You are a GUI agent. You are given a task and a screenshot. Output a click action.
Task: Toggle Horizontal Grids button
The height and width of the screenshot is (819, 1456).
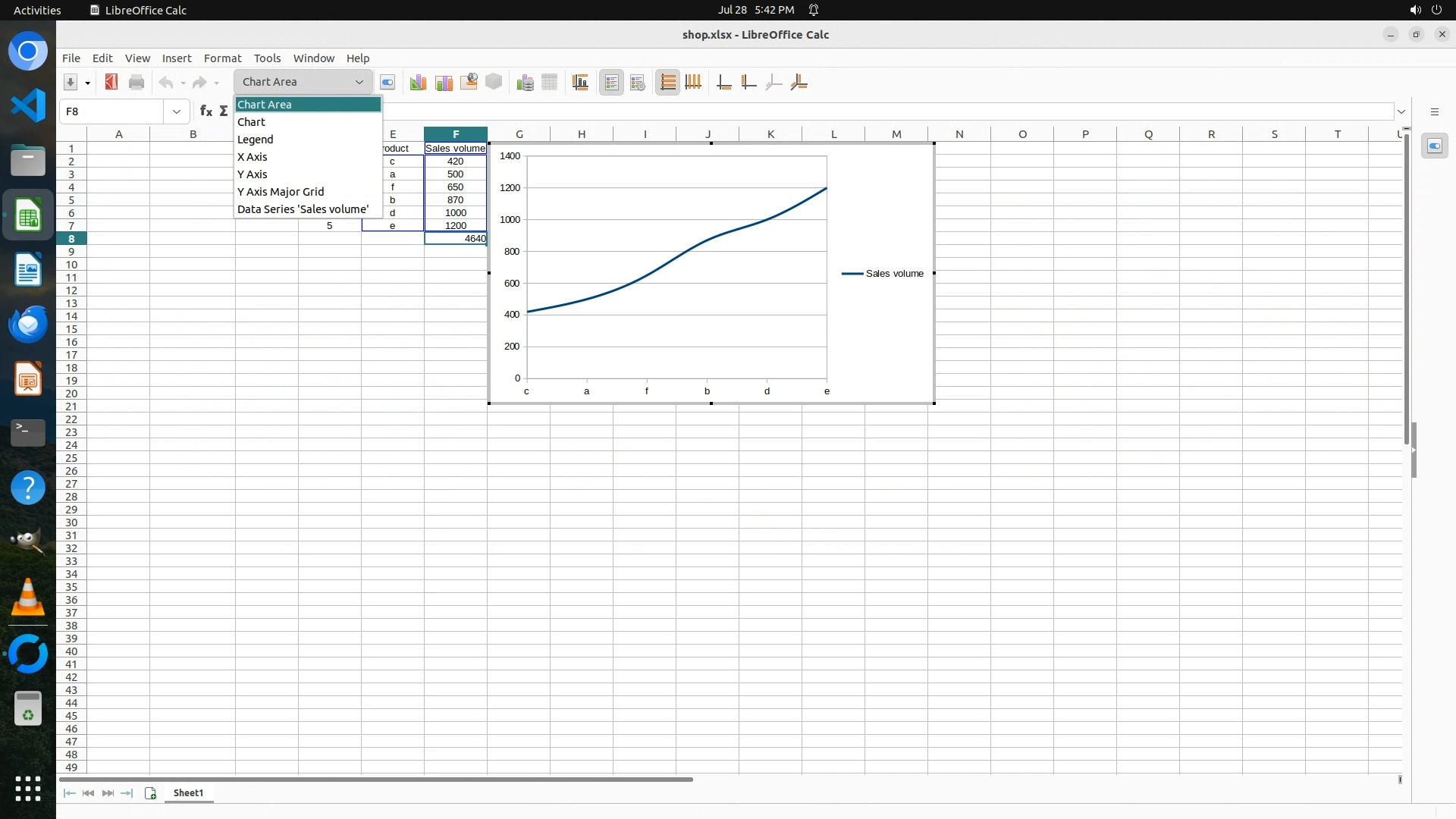click(667, 82)
